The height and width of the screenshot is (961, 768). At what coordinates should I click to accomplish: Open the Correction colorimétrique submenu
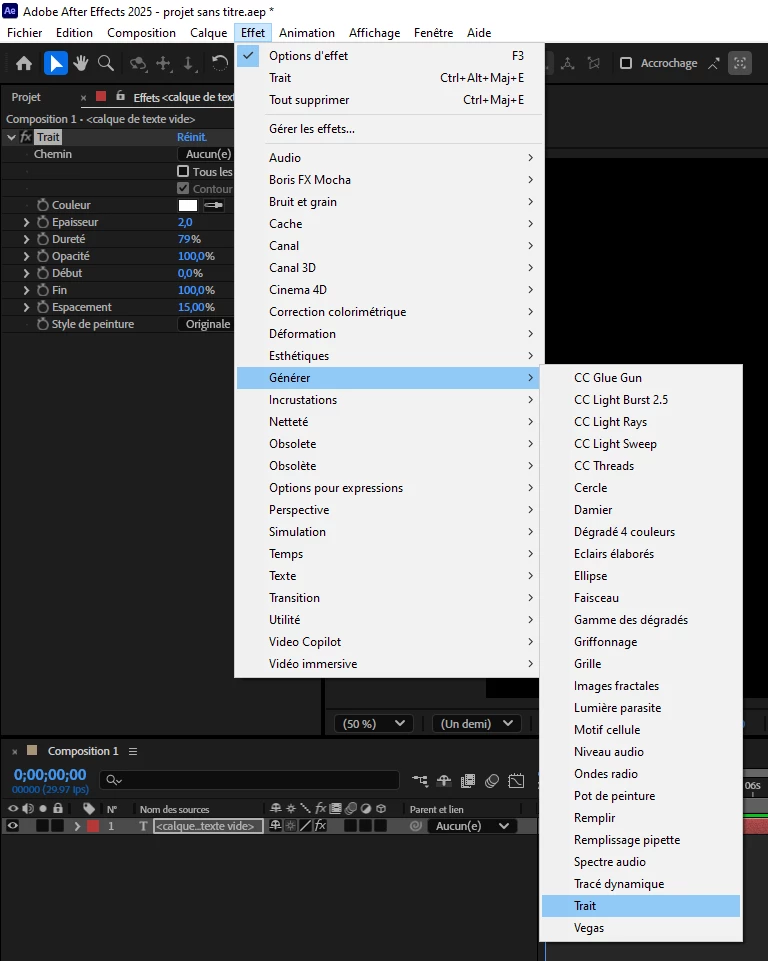(389, 311)
